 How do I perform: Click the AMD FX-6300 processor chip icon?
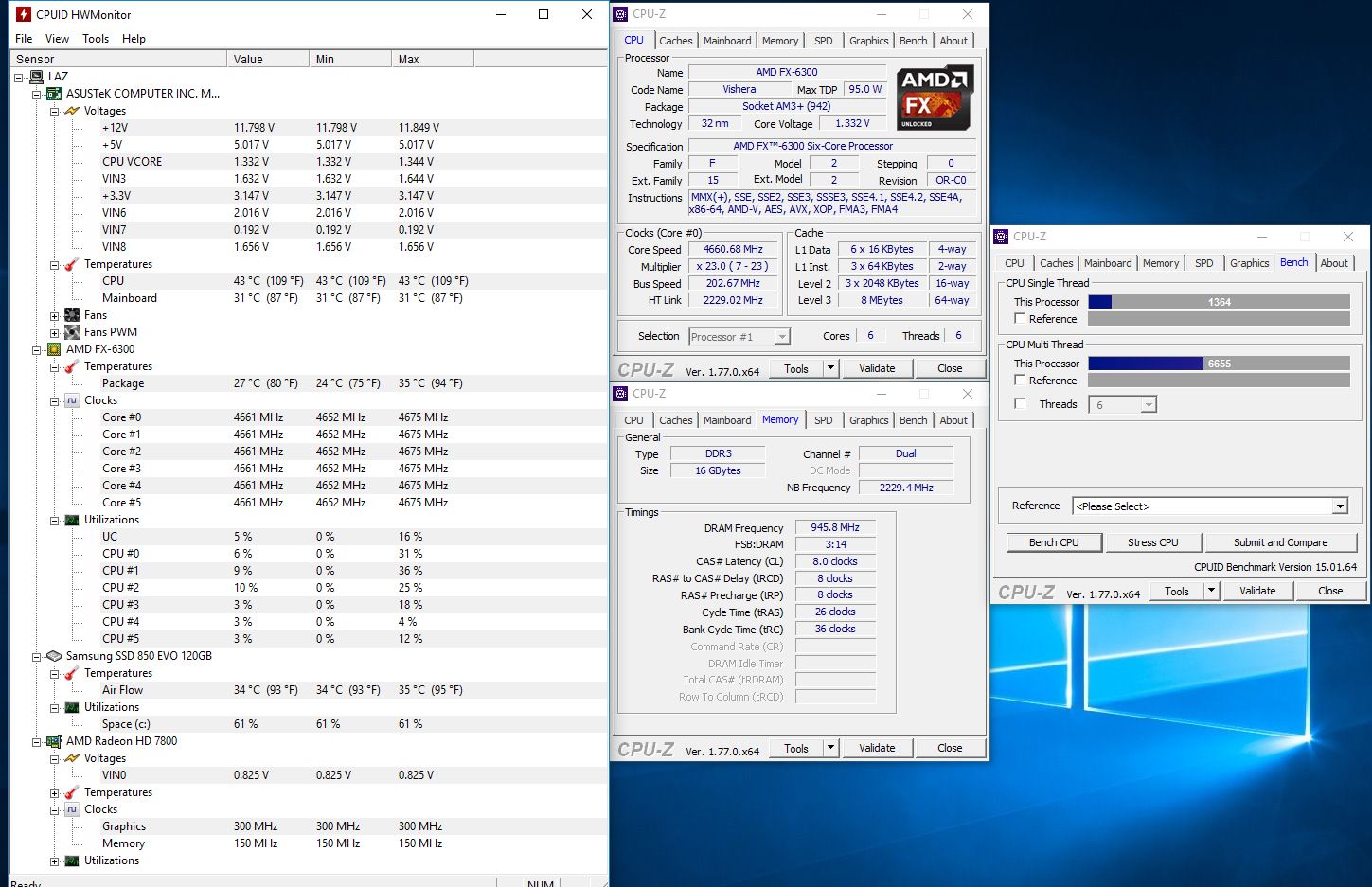pyautogui.click(x=54, y=349)
